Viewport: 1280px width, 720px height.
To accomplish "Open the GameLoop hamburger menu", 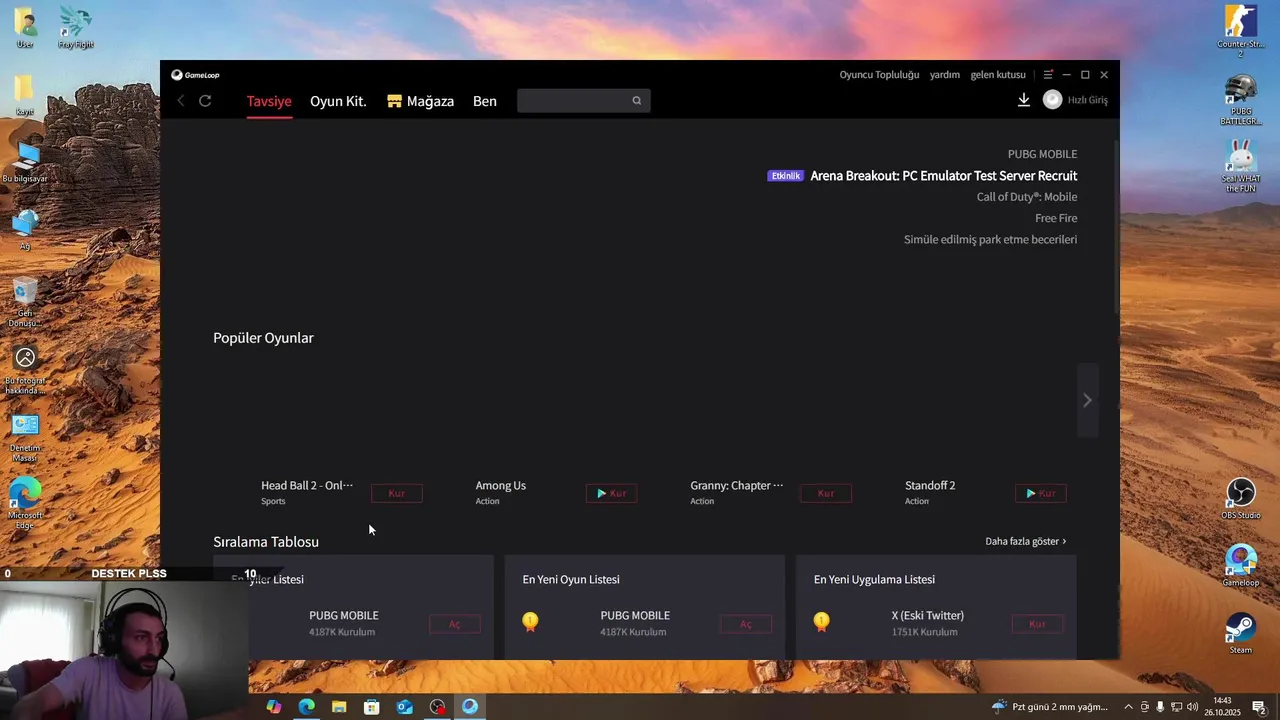I will [1048, 75].
